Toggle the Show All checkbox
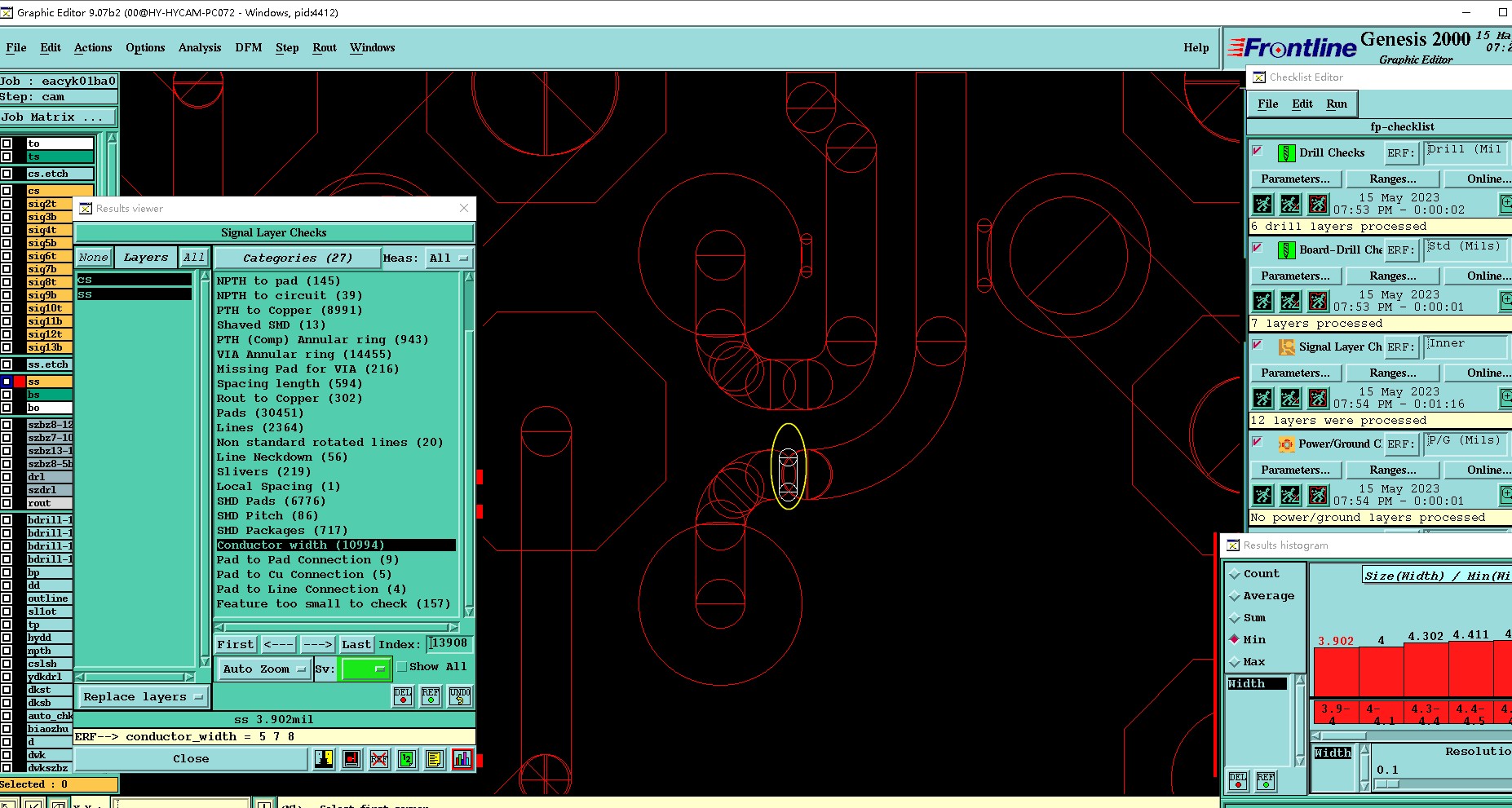The width and height of the screenshot is (1512, 808). [x=401, y=667]
